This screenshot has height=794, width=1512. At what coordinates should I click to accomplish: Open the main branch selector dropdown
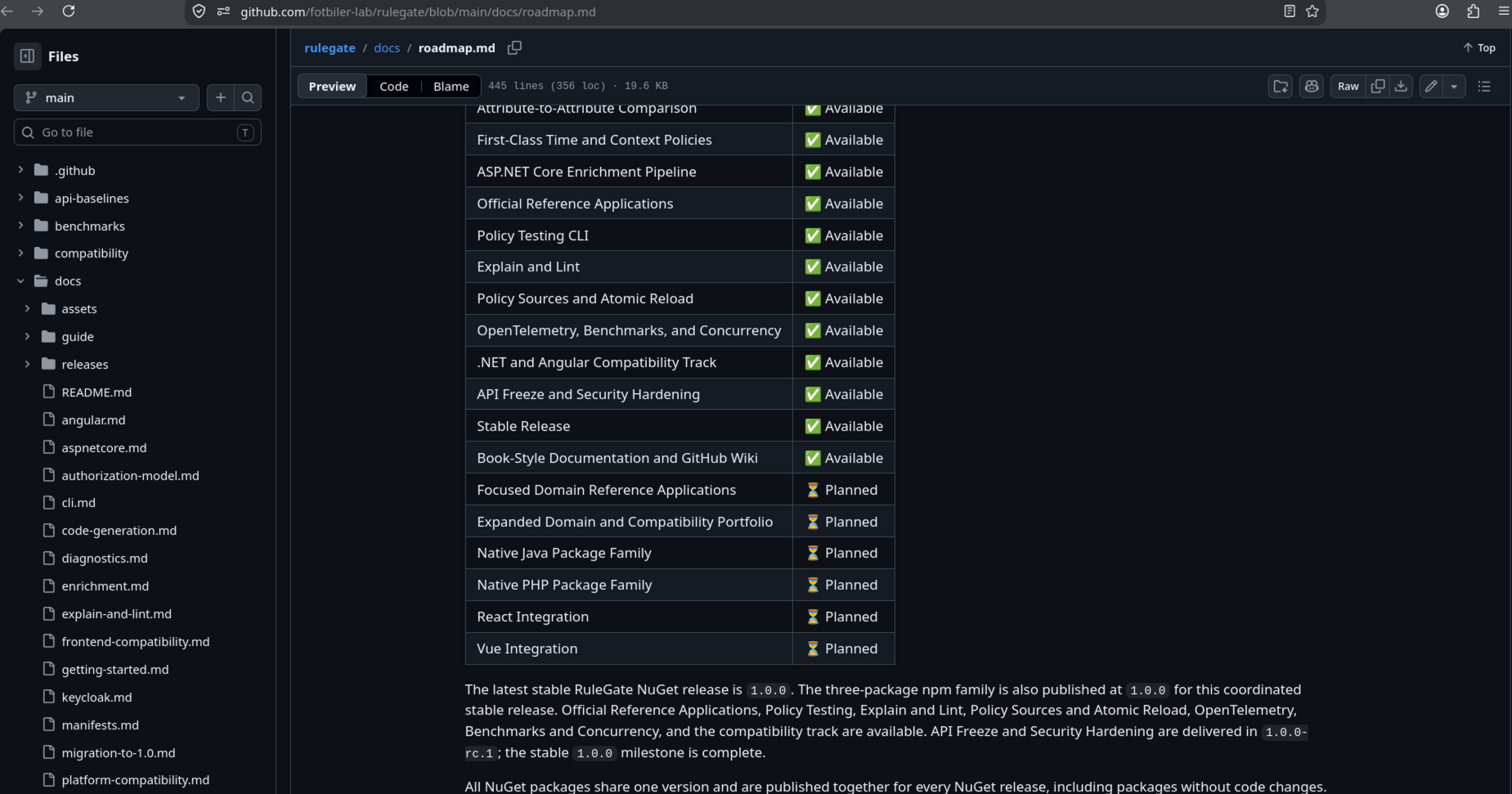point(106,97)
